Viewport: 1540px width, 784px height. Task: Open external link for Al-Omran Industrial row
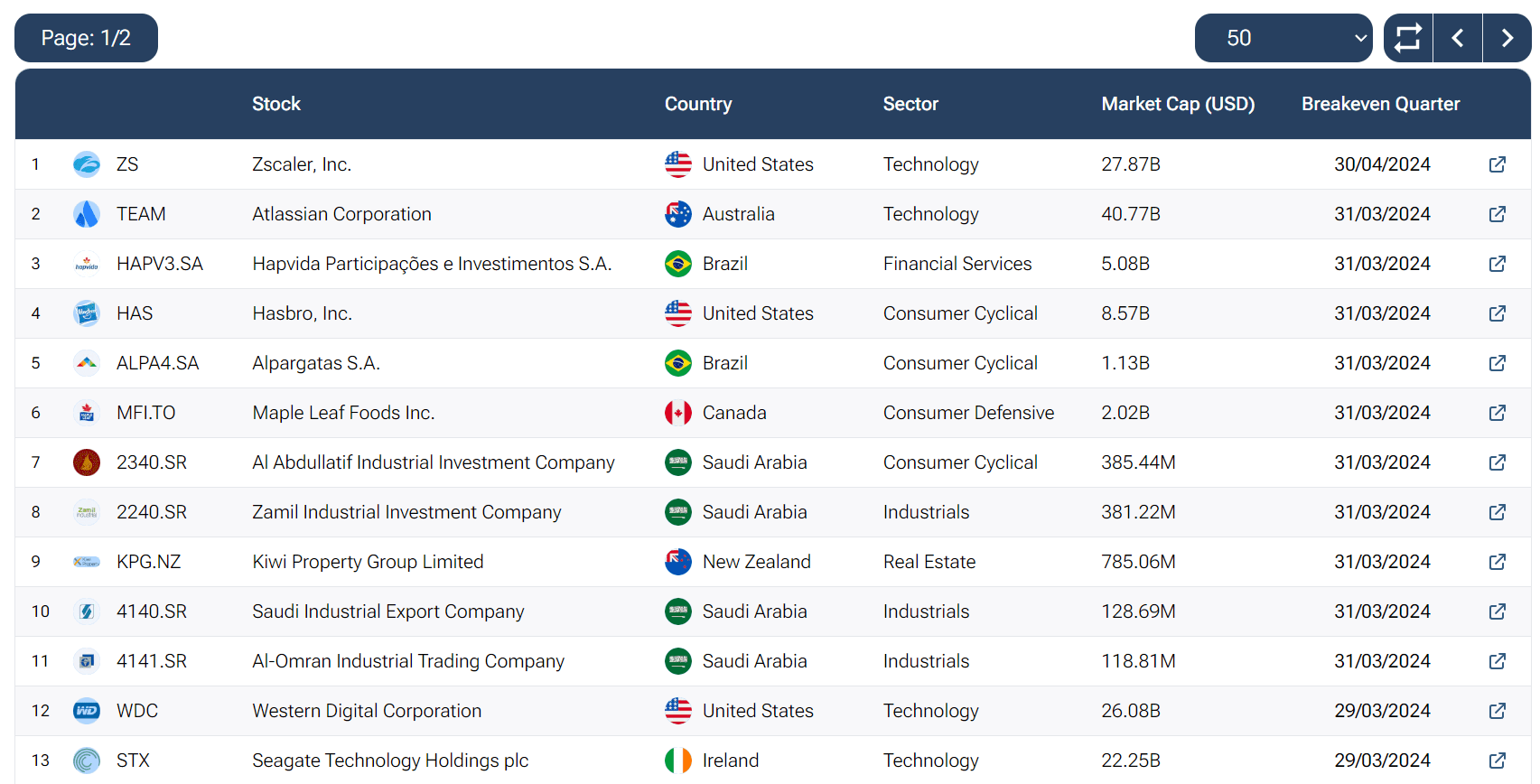(1497, 661)
